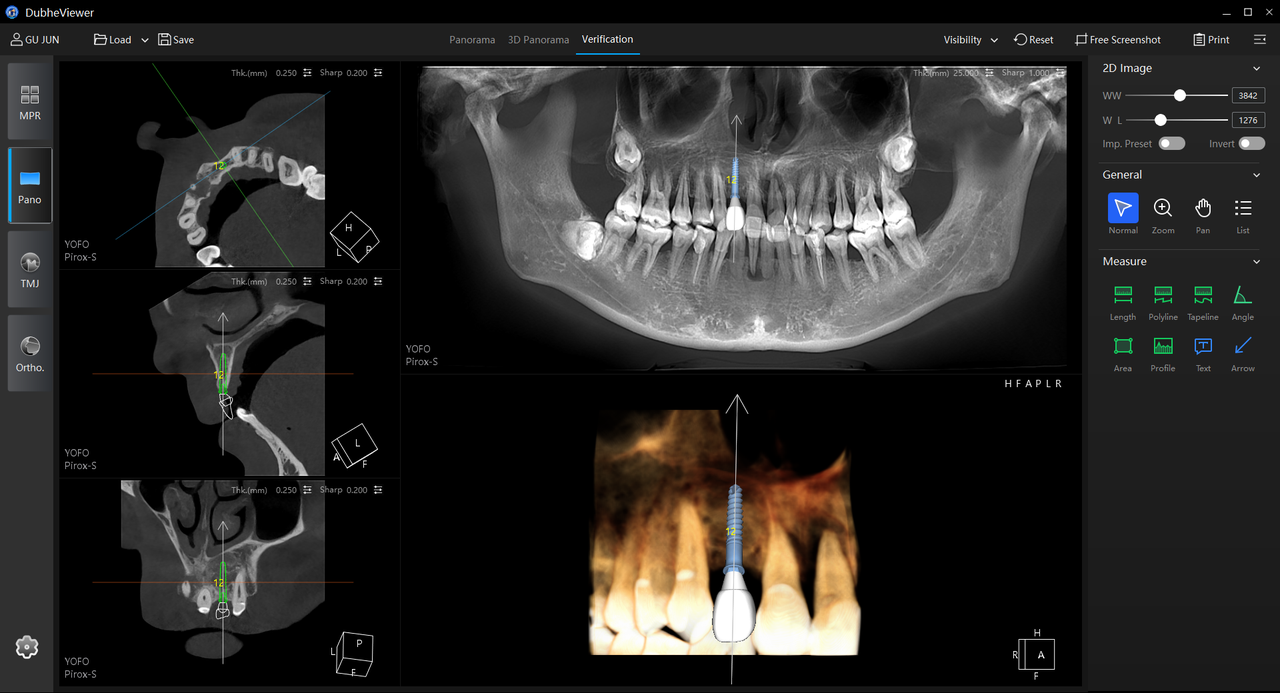This screenshot has width=1280, height=693.
Task: Select the Tapeline measure tool
Action: coord(1203,295)
